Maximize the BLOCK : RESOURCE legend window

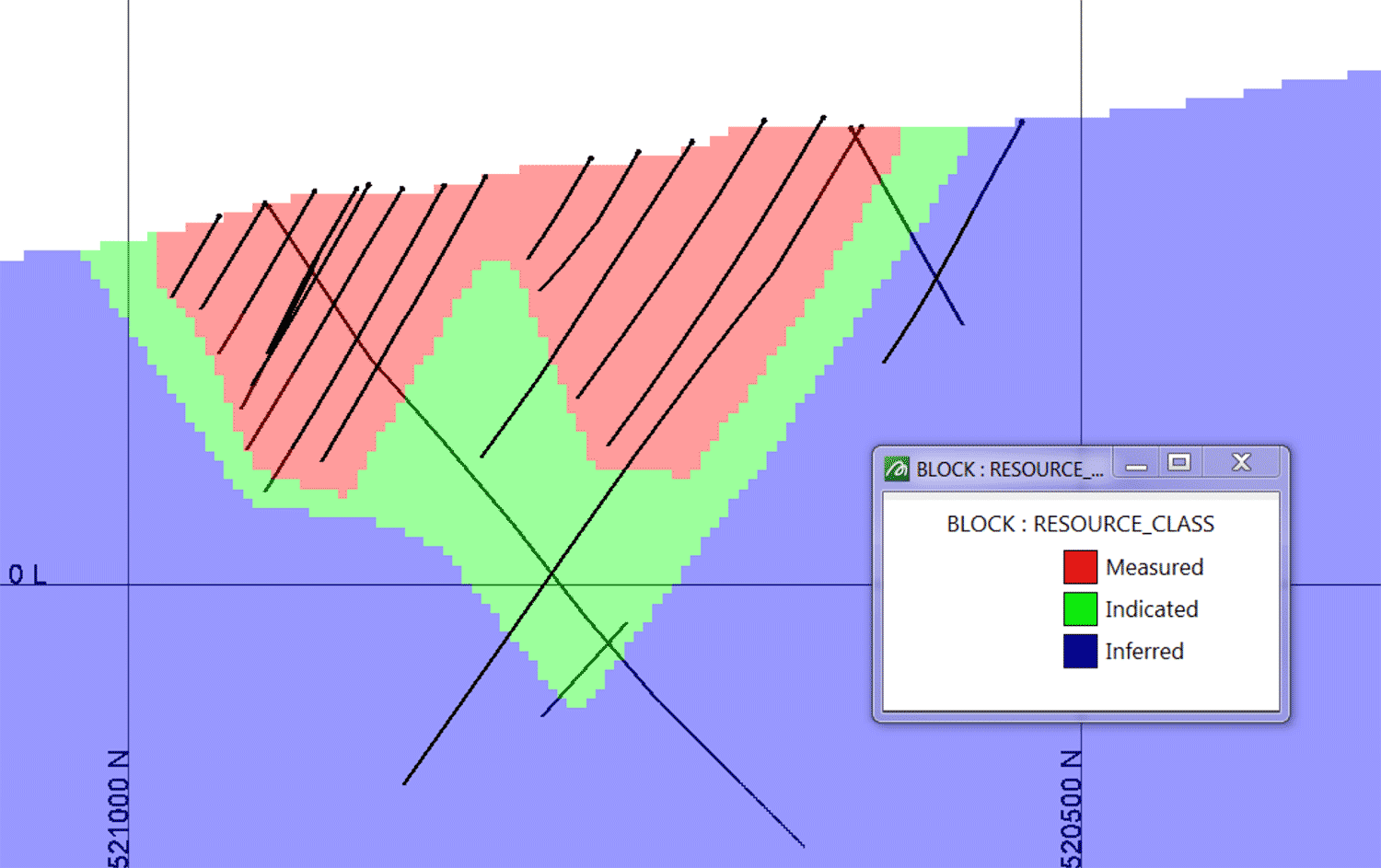[1179, 463]
